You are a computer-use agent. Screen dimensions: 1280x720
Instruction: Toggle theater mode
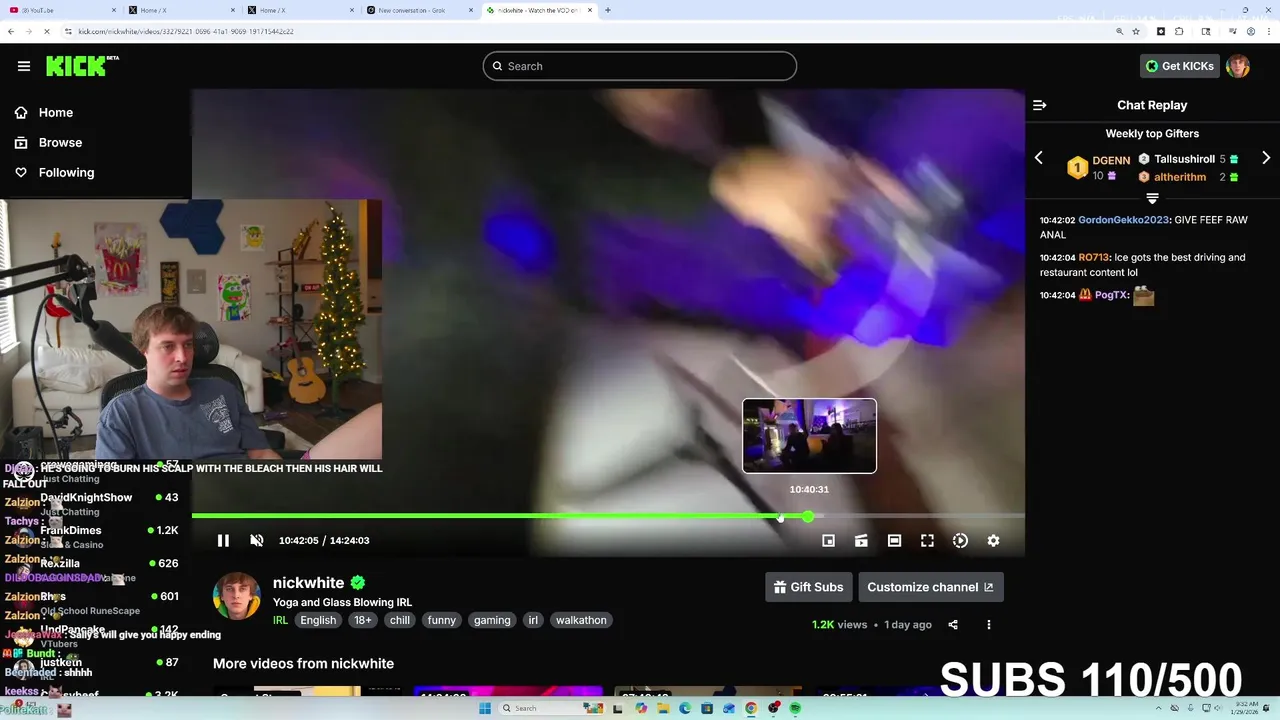point(894,540)
